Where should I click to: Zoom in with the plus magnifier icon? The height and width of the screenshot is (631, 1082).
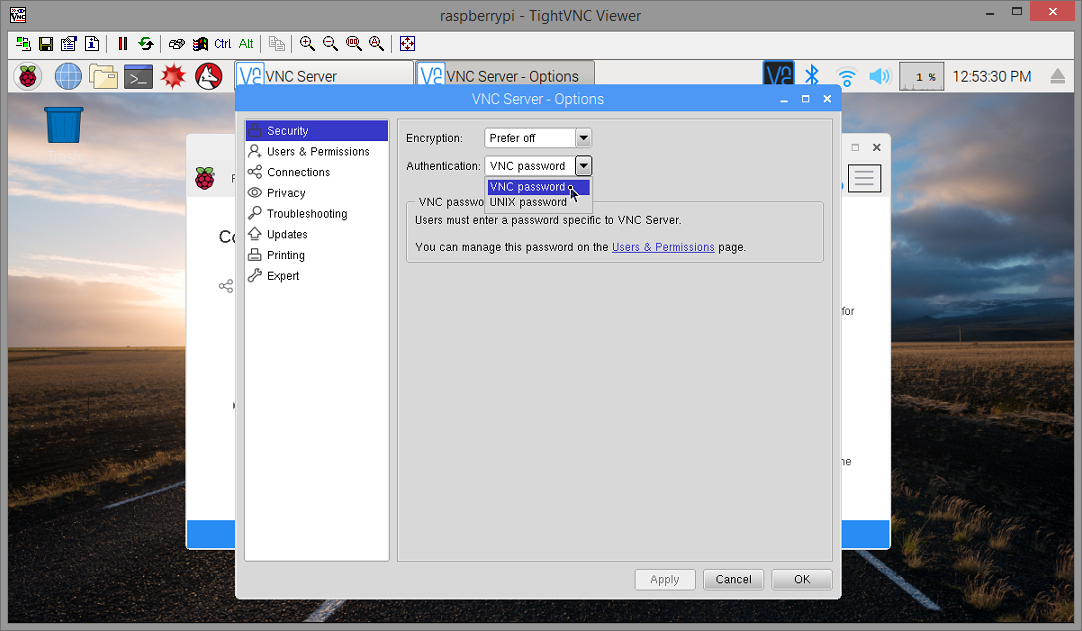(x=307, y=43)
